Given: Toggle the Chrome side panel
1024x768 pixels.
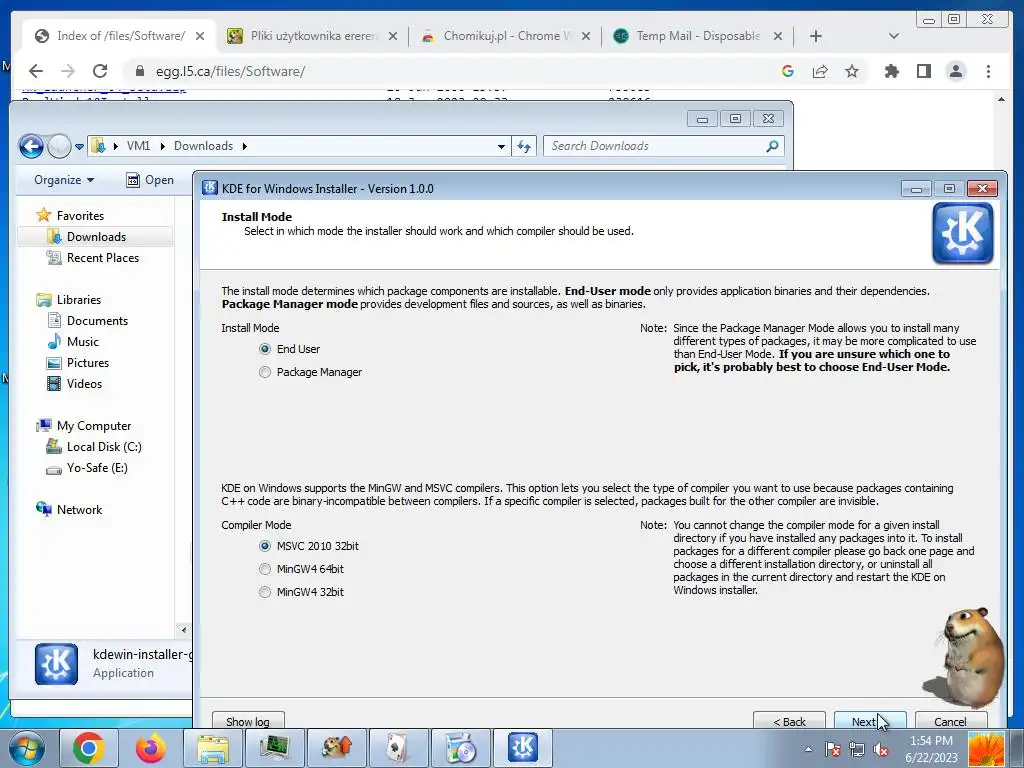Looking at the screenshot, I should click(923, 71).
